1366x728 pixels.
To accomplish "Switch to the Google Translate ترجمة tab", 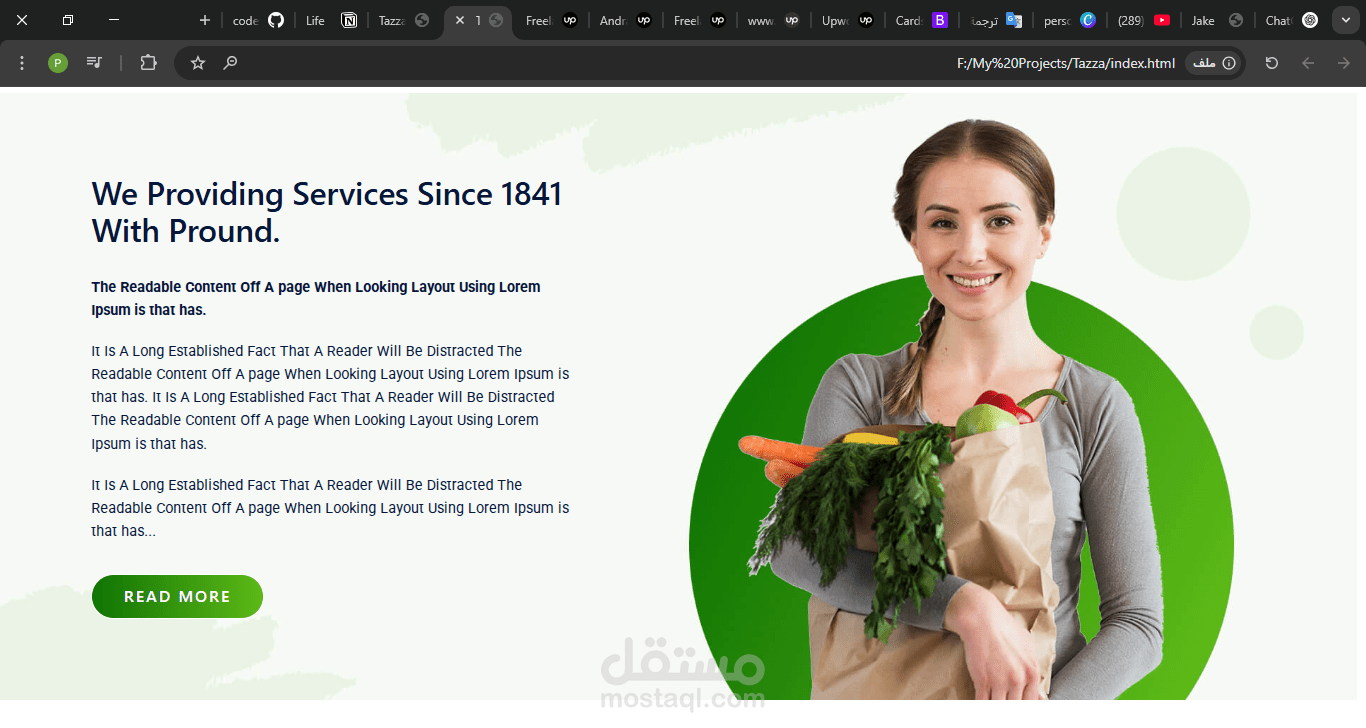I will 996,20.
